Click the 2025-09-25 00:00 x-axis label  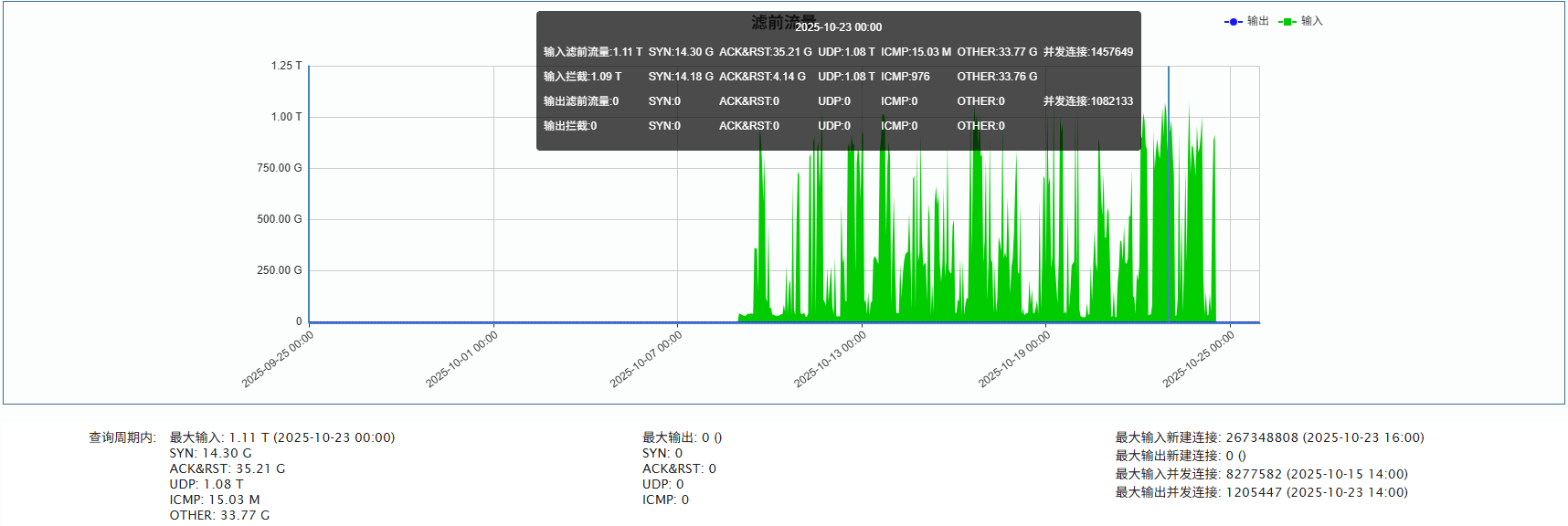click(x=278, y=359)
